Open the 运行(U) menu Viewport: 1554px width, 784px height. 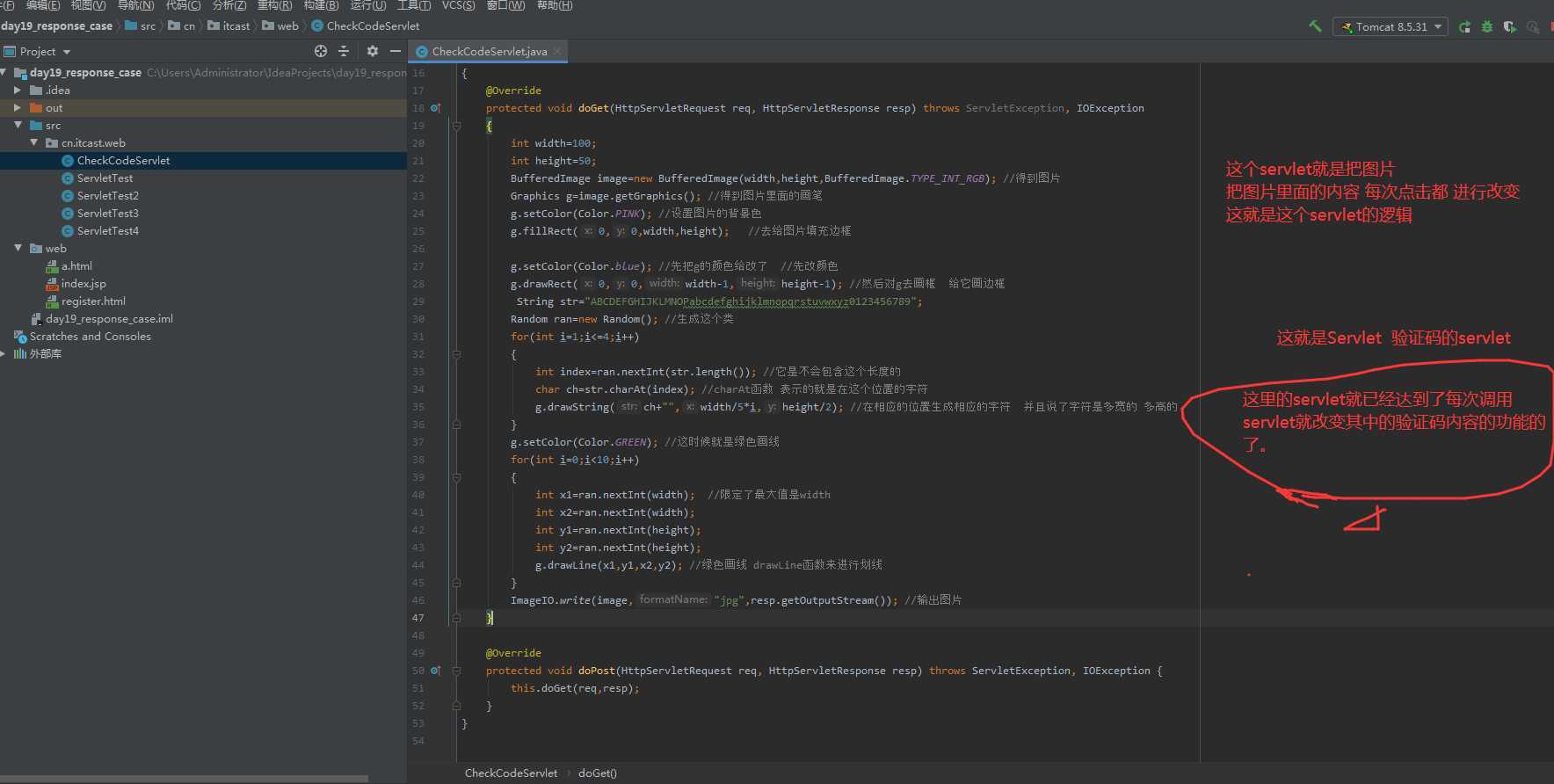pyautogui.click(x=368, y=5)
